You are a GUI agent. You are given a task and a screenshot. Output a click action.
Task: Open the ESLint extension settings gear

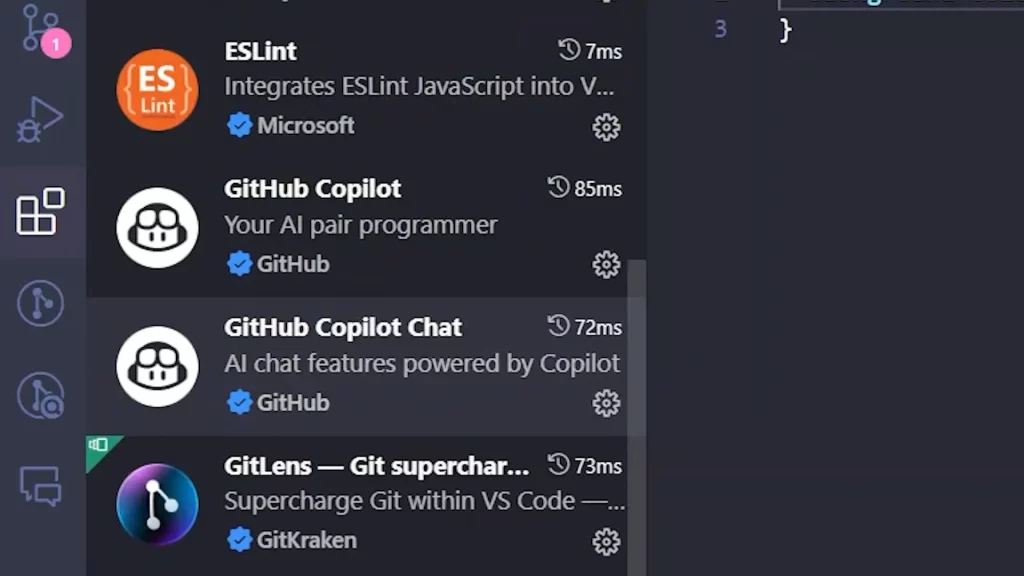606,127
